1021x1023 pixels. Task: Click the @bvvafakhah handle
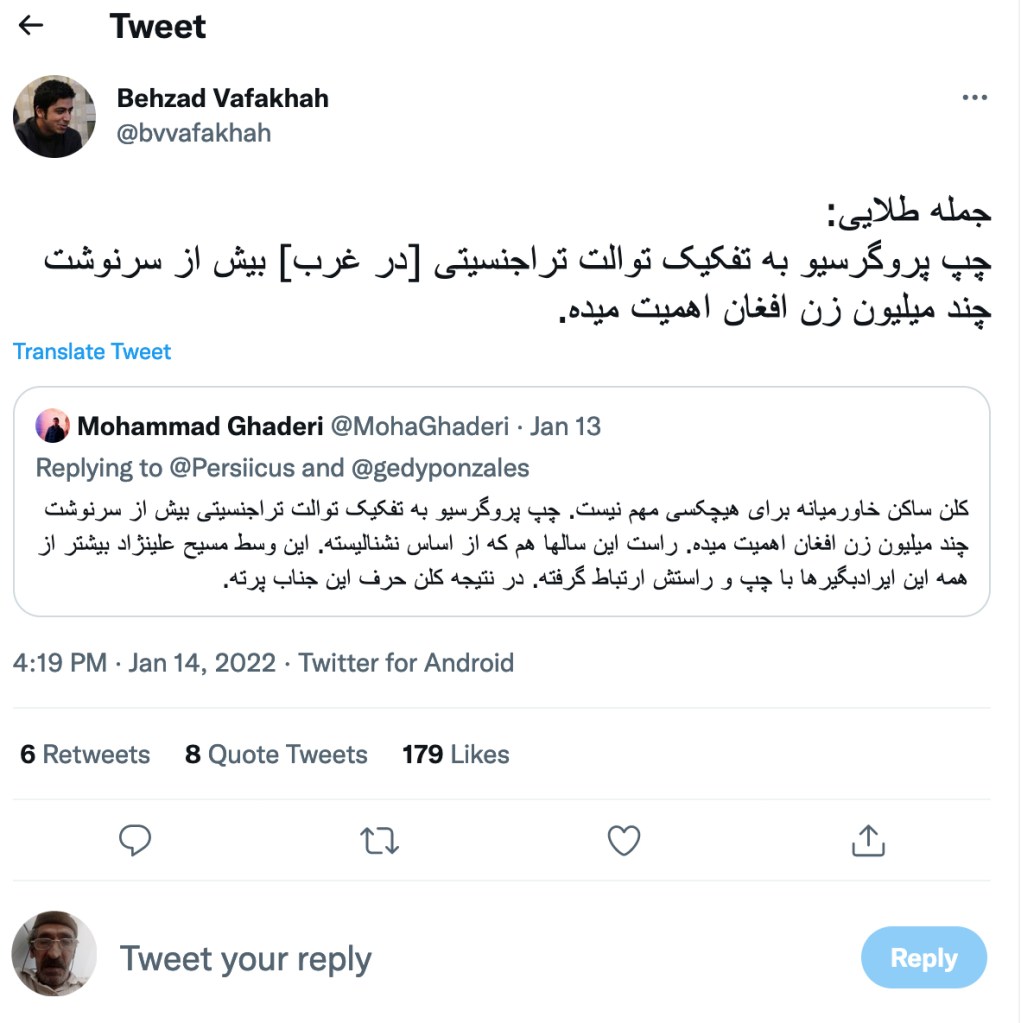tap(194, 133)
